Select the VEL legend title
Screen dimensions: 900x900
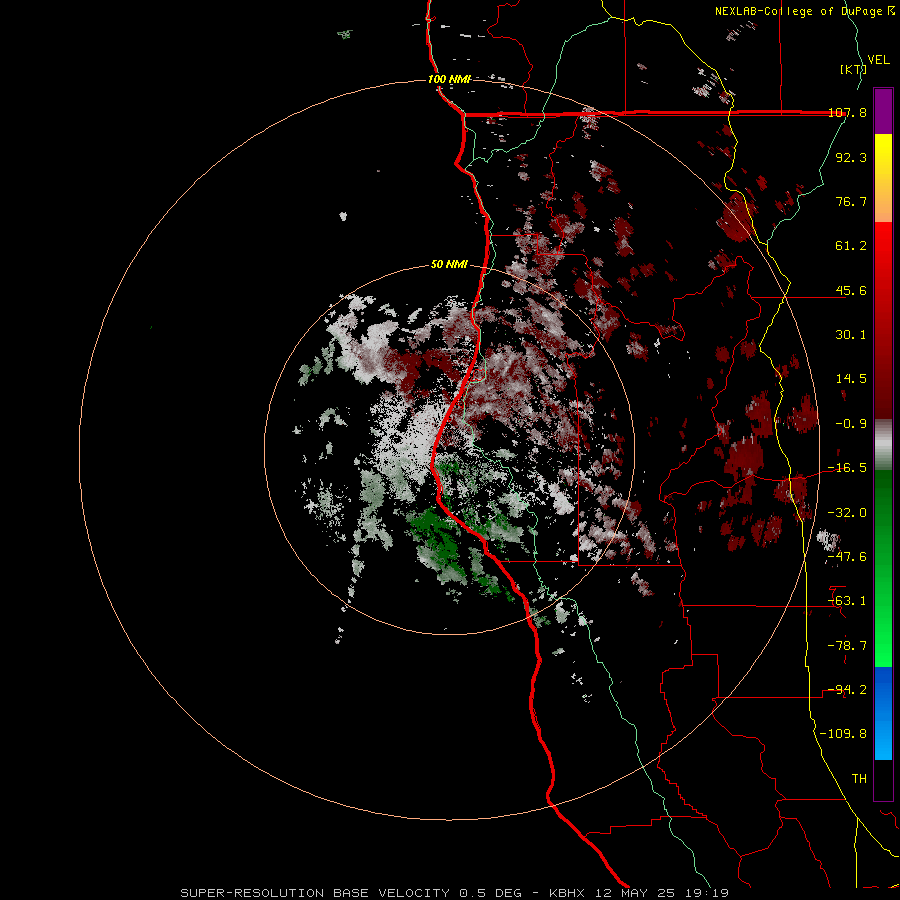point(878,60)
